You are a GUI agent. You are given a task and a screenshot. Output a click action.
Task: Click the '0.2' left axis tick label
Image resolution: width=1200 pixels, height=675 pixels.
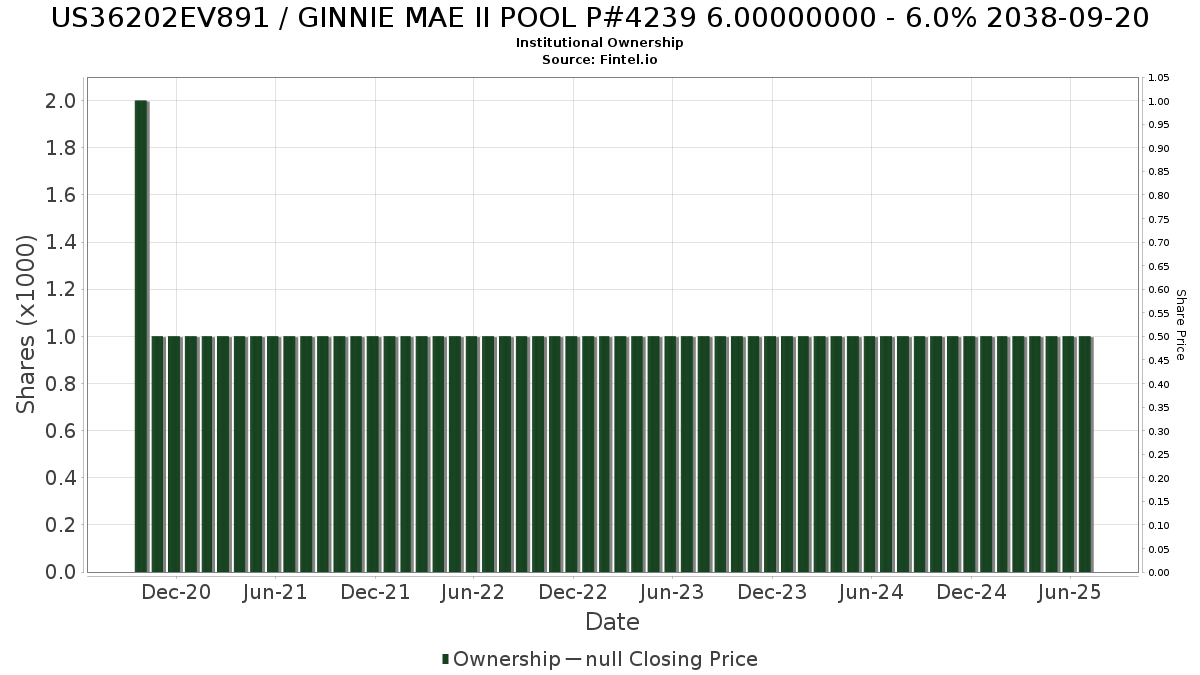click(61, 524)
